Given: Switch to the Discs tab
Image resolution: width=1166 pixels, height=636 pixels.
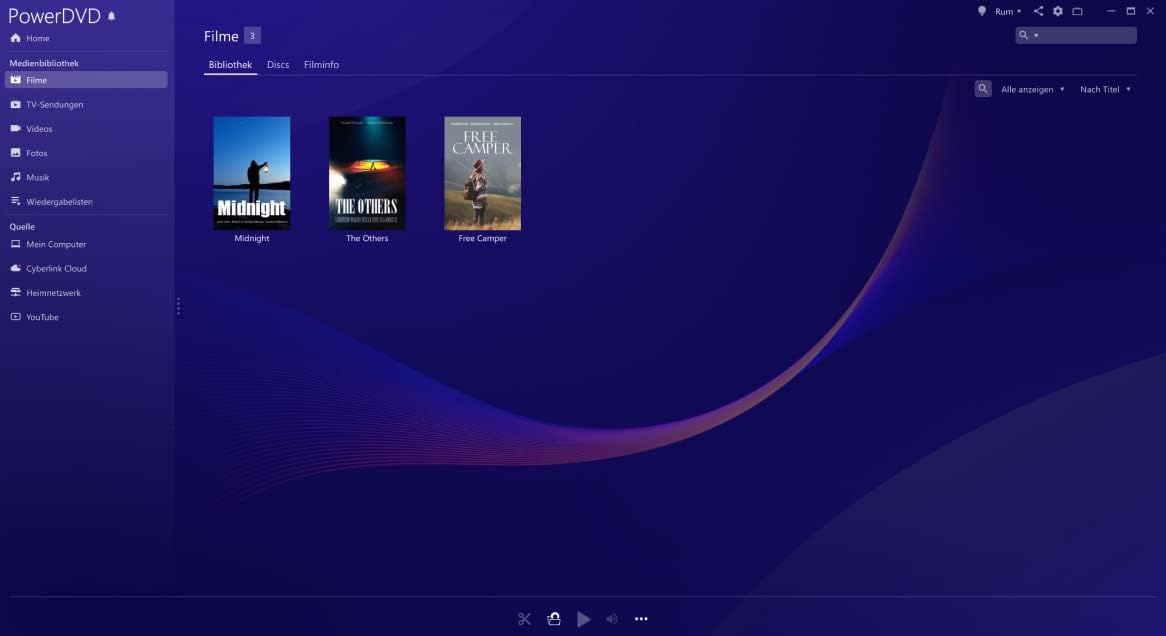Looking at the screenshot, I should tap(278, 64).
